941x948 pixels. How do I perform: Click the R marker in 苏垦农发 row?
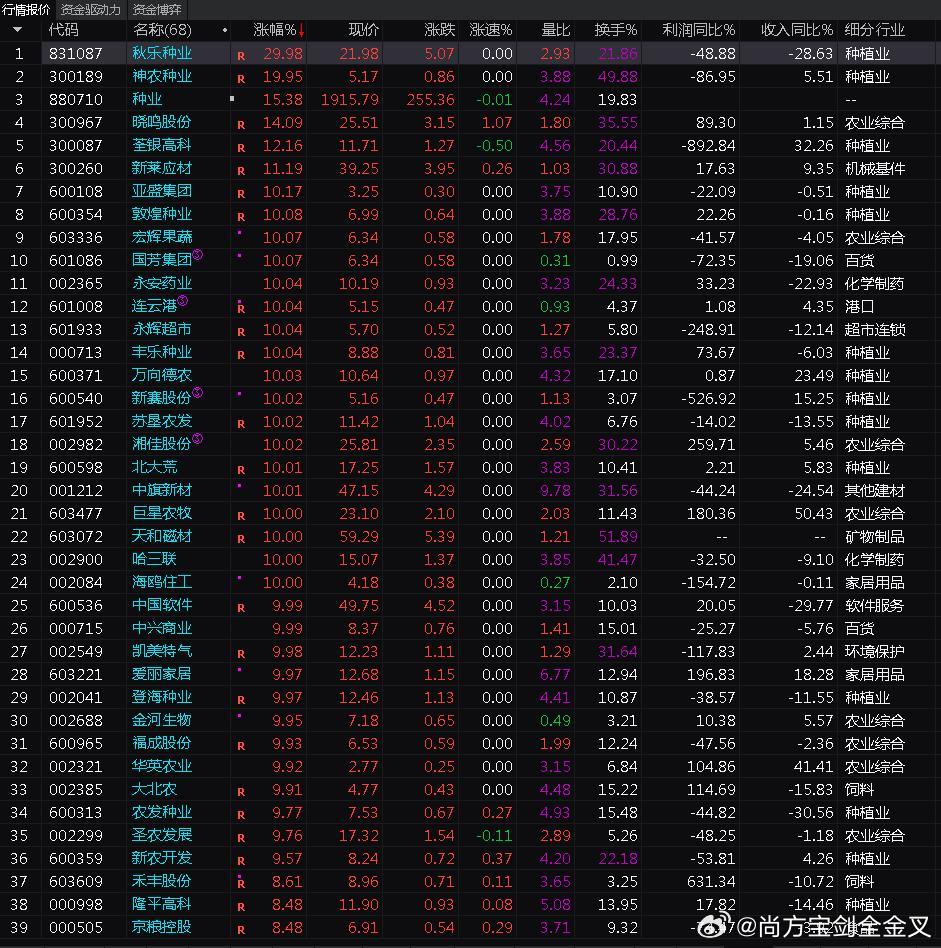click(x=241, y=424)
